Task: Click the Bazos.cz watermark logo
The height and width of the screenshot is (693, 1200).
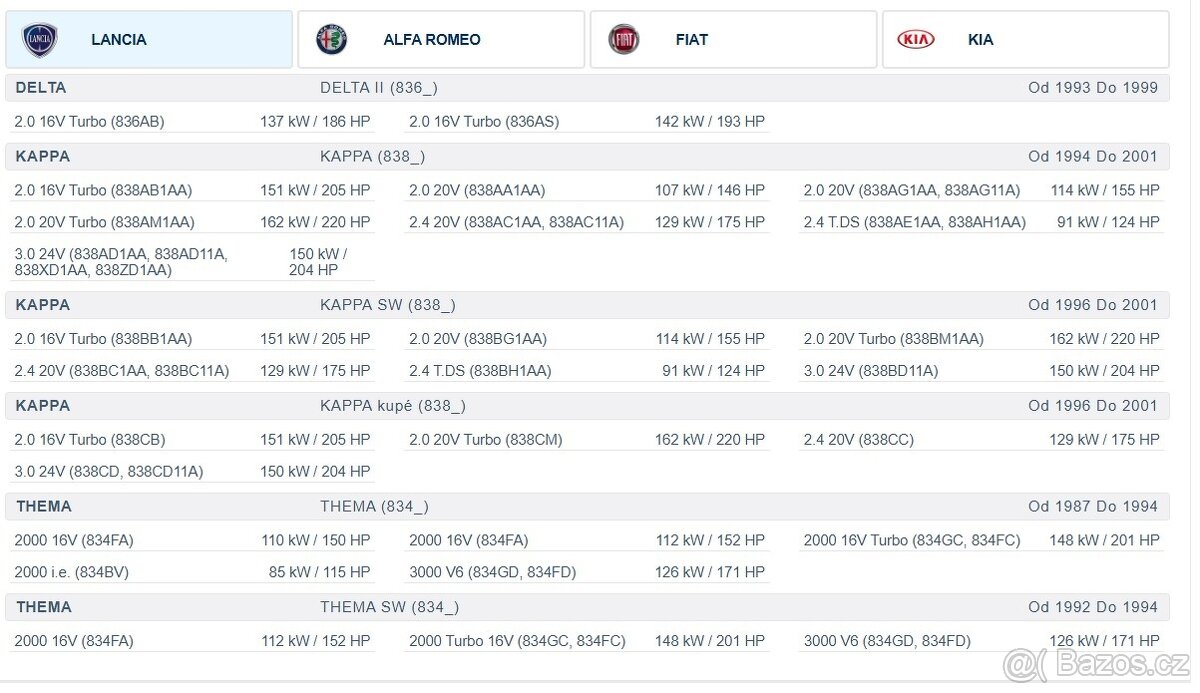Action: [1095, 664]
